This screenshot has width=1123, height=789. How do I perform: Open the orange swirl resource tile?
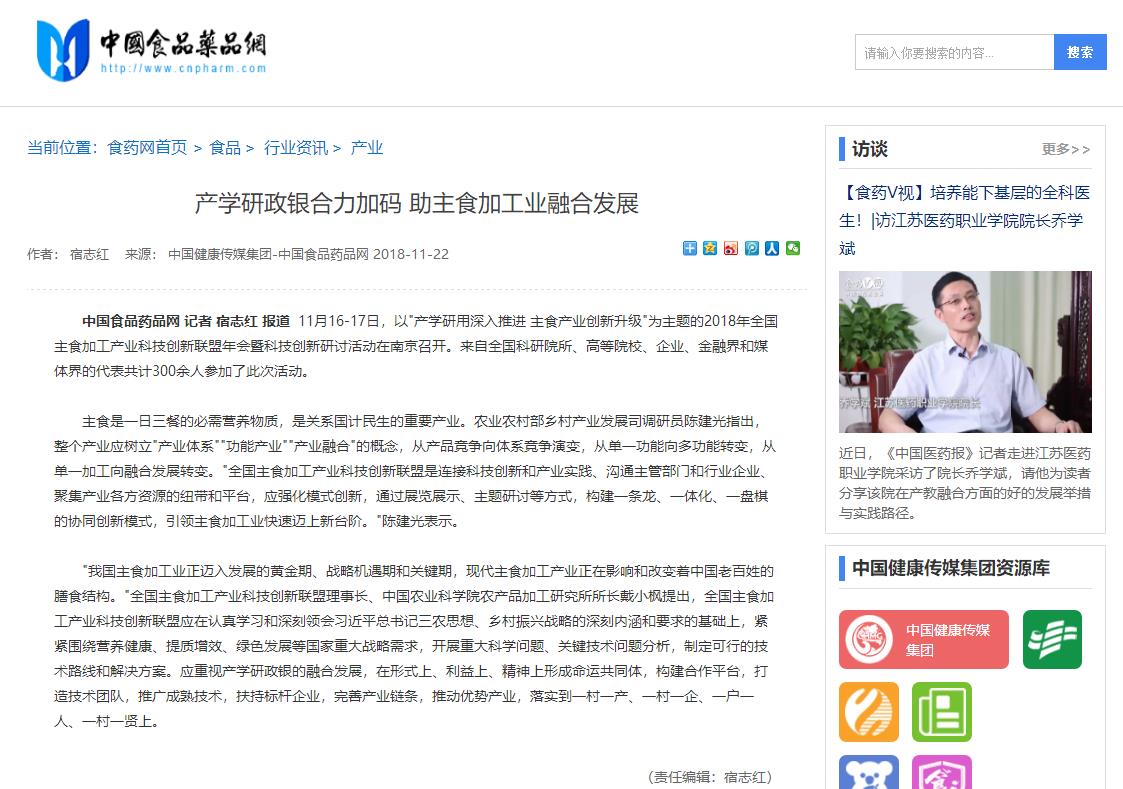pyautogui.click(x=869, y=712)
